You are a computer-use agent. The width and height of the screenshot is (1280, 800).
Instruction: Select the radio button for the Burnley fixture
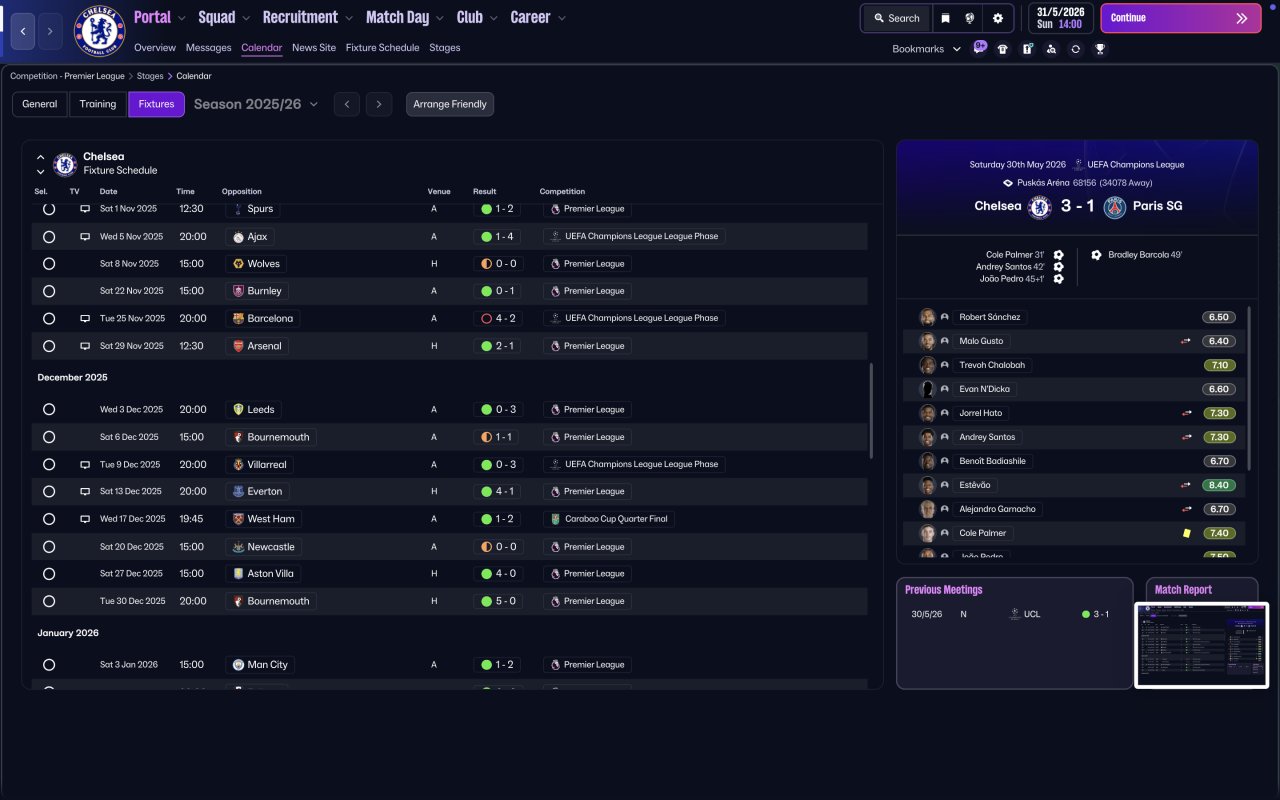pos(49,291)
